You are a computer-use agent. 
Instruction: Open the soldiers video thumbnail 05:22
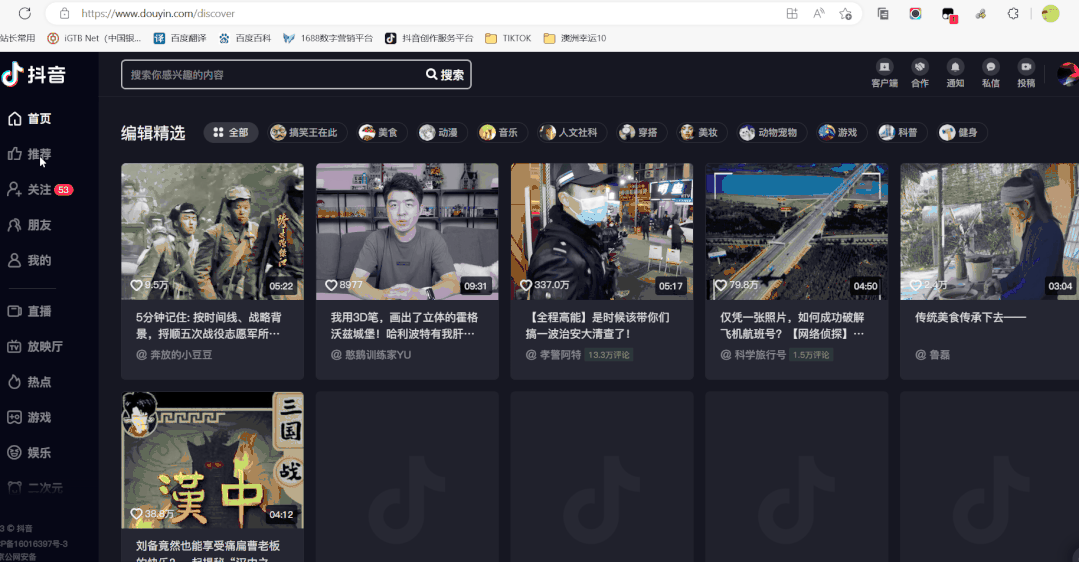[x=213, y=231]
